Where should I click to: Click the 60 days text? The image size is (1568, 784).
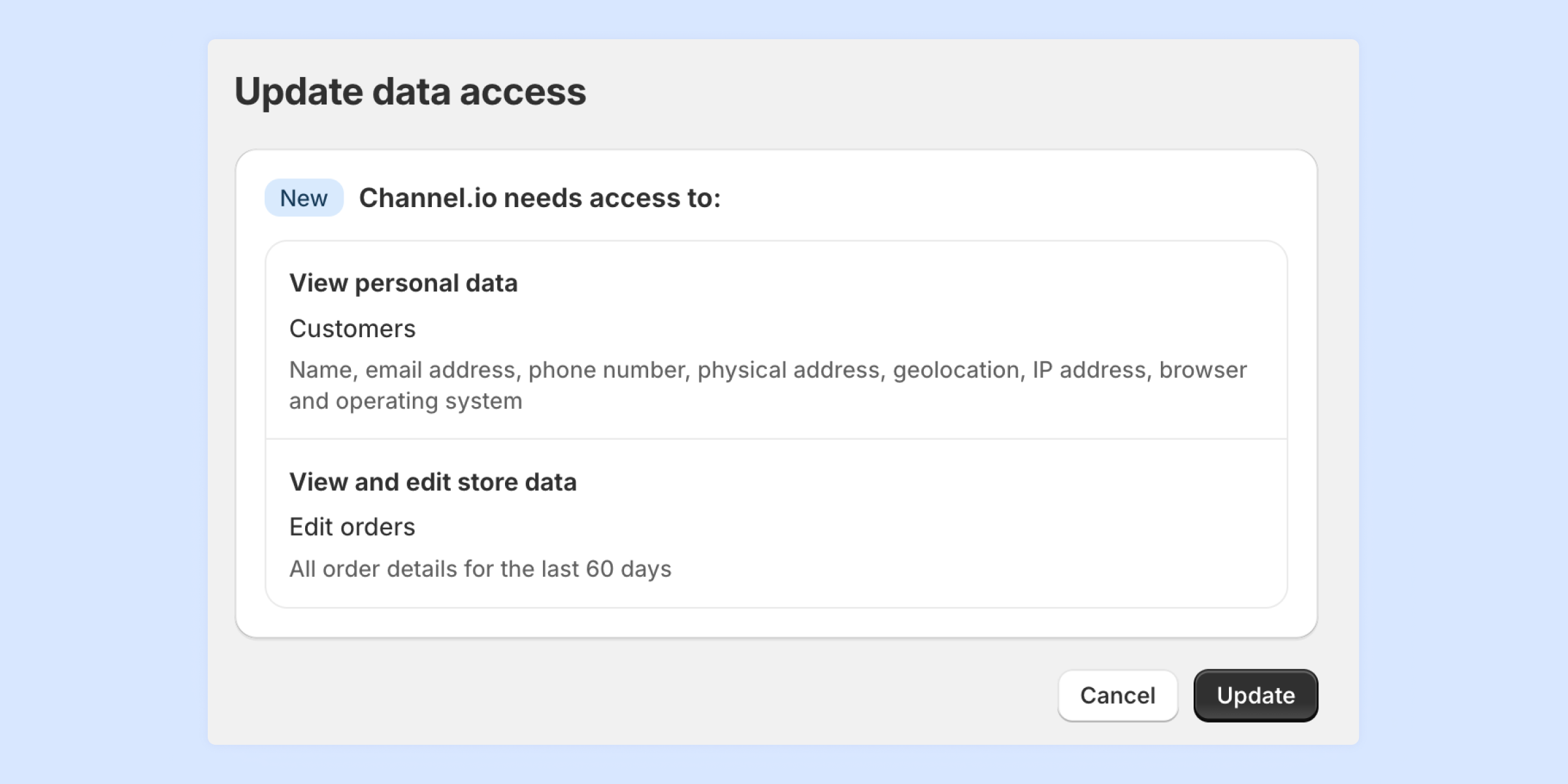pos(628,569)
